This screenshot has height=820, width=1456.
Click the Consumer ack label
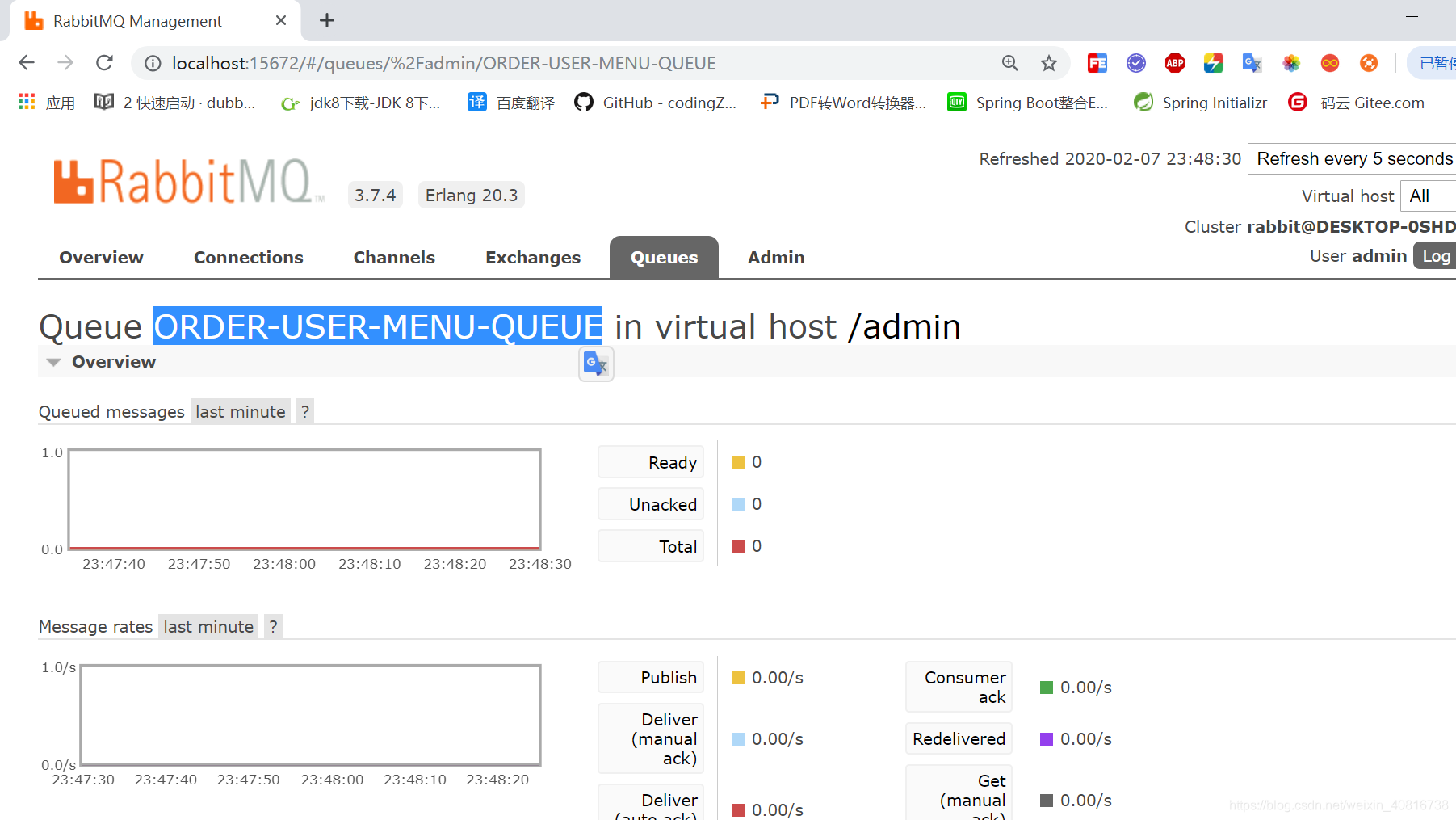(959, 688)
